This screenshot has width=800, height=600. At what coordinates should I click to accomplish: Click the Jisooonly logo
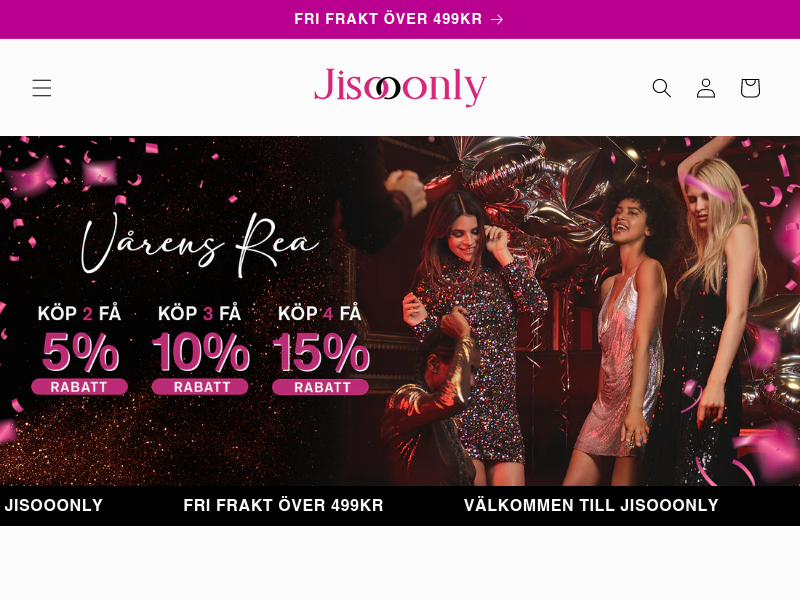tap(400, 87)
